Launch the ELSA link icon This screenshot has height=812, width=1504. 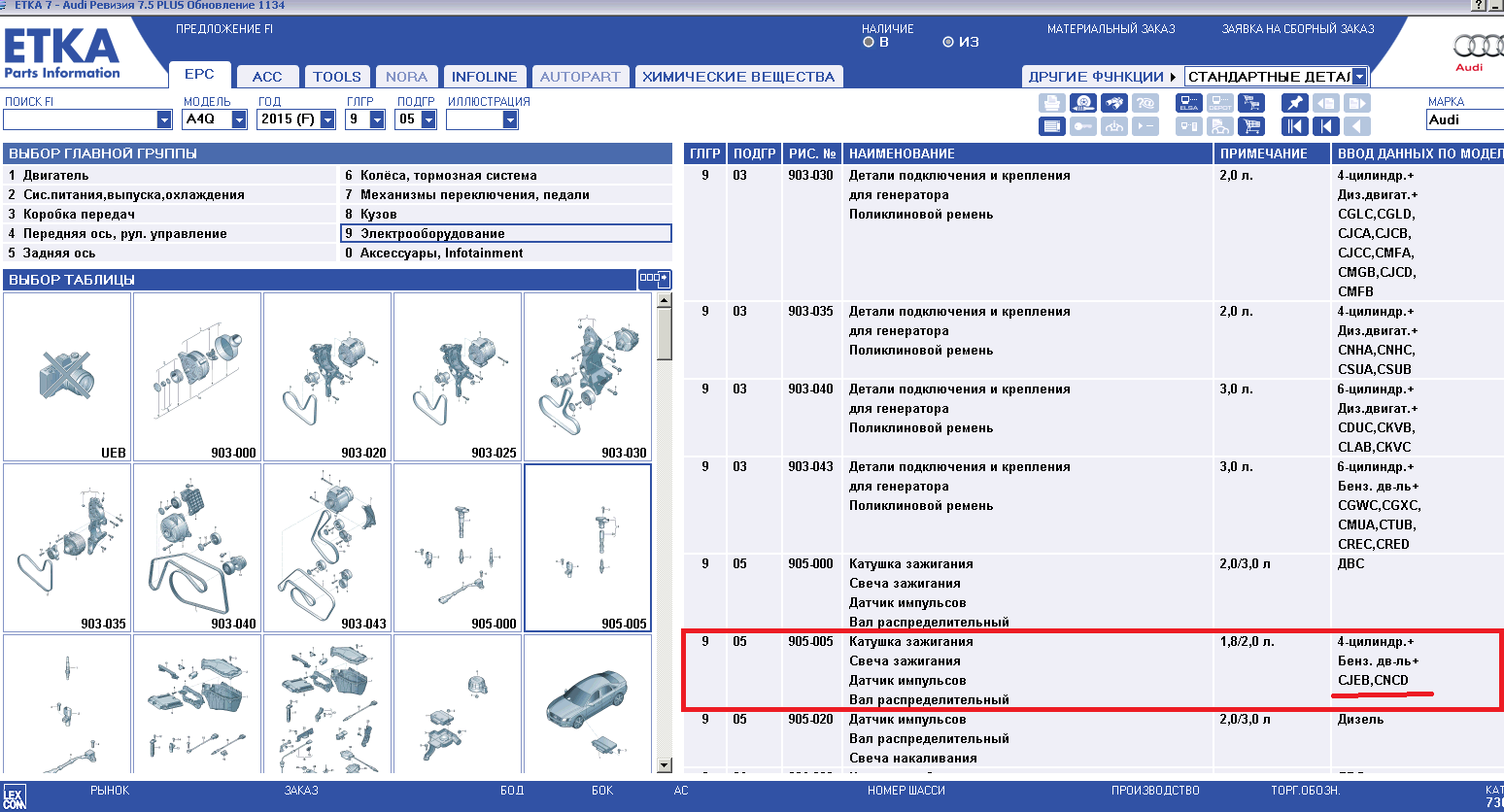(x=1189, y=103)
